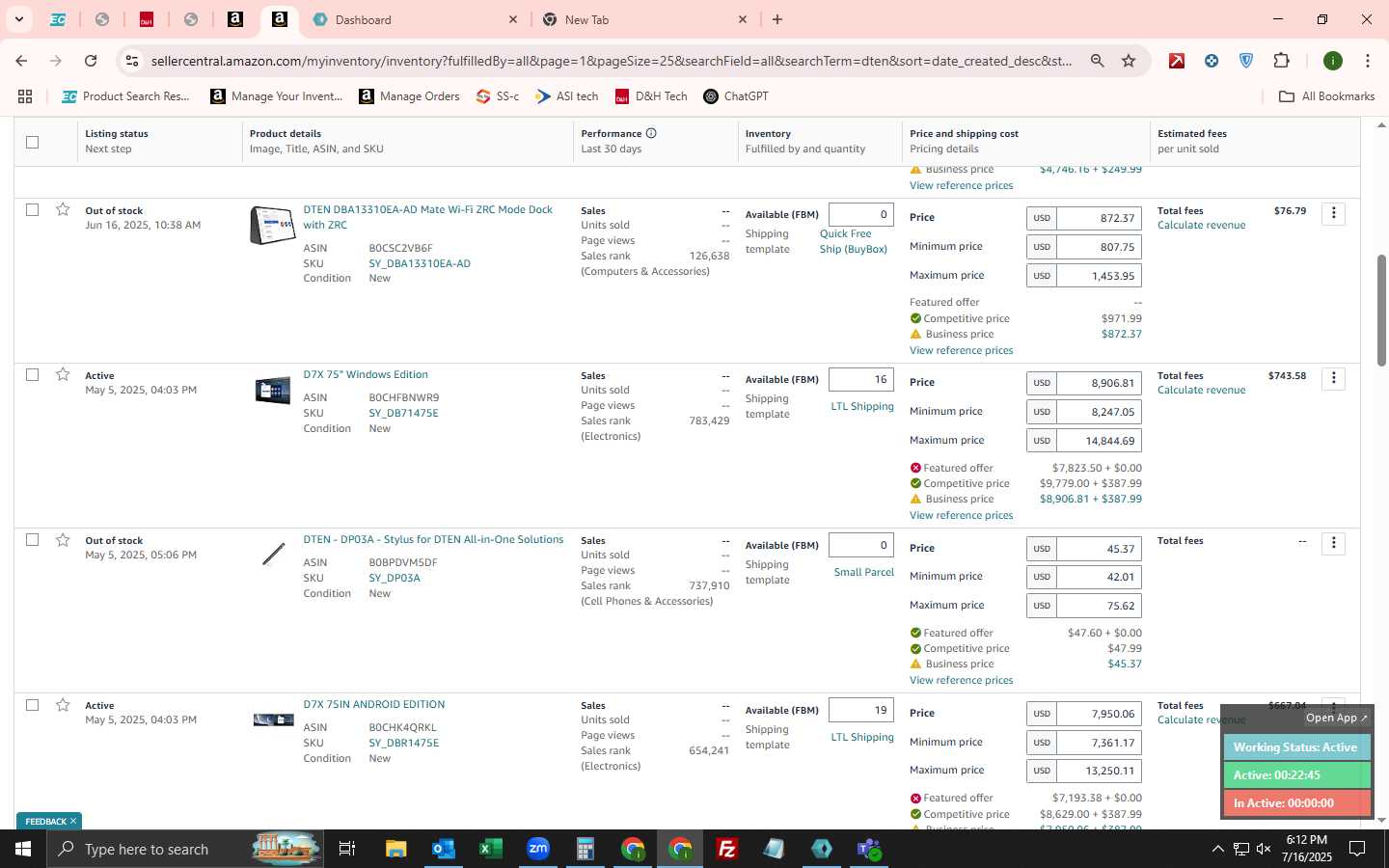
Task: Open the tab search dropdown arrow
Action: coord(18,19)
